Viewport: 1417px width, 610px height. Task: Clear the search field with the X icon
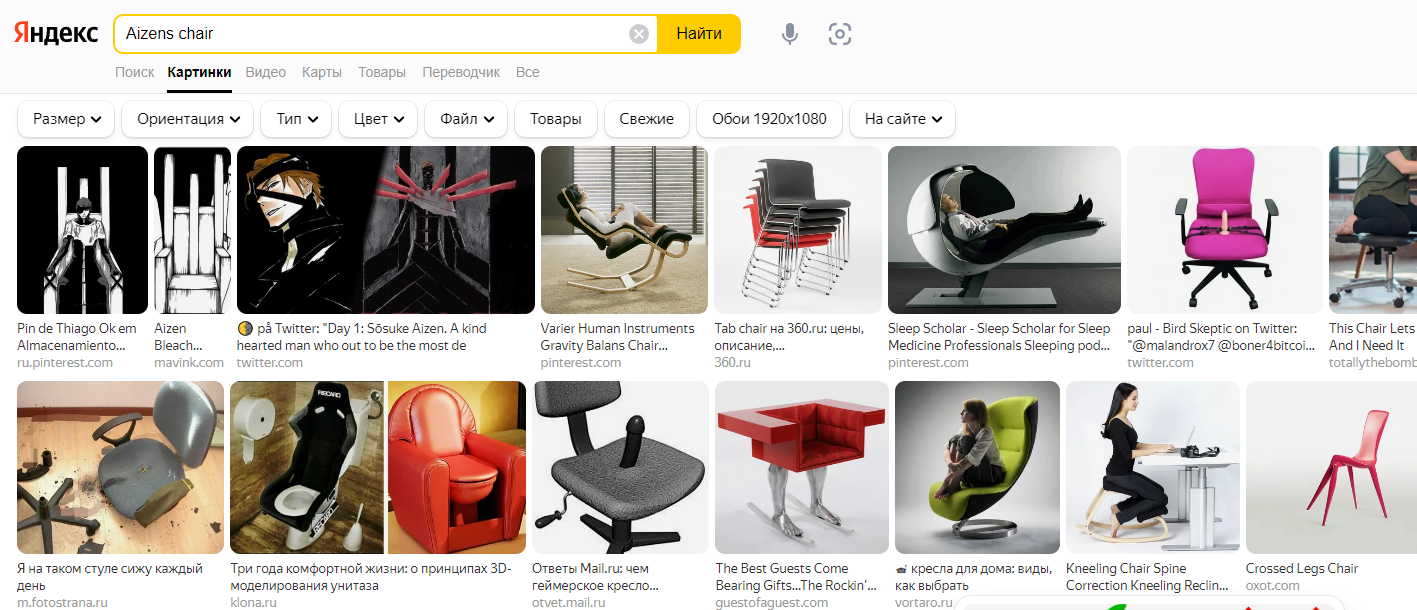pos(639,34)
